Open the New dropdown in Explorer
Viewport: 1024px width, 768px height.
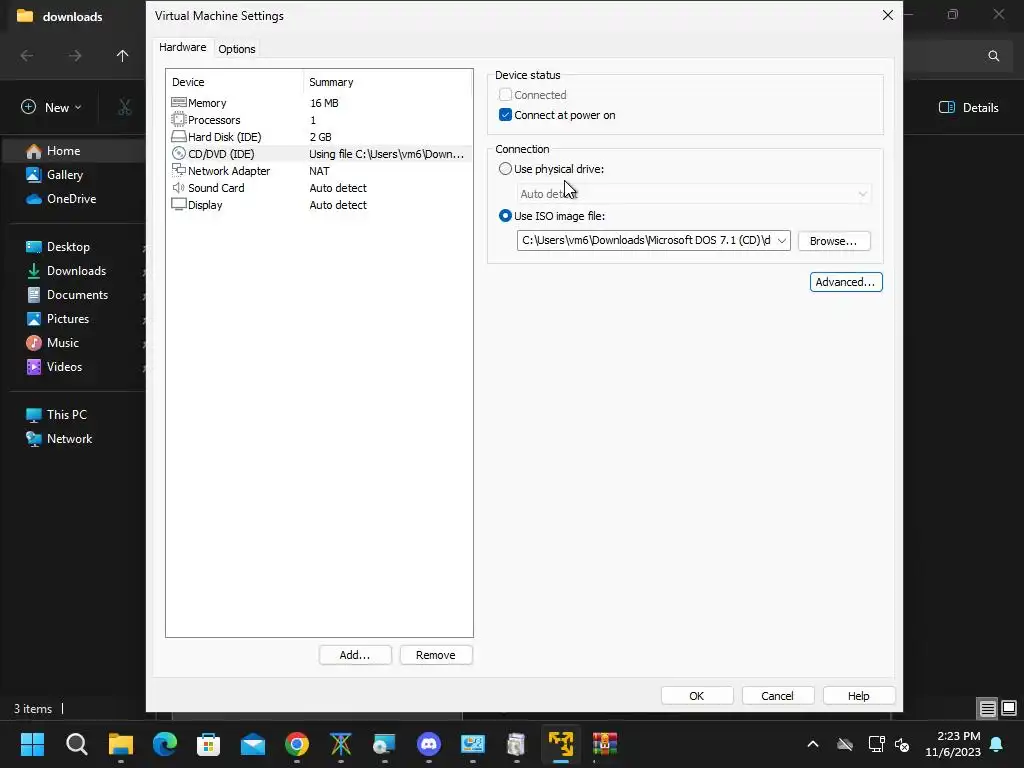(52, 107)
